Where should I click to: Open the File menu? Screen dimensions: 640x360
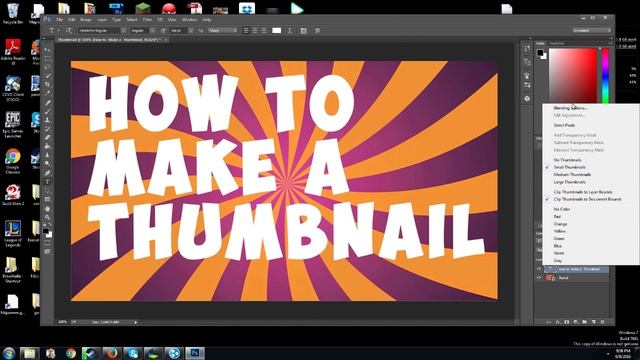click(x=60, y=20)
